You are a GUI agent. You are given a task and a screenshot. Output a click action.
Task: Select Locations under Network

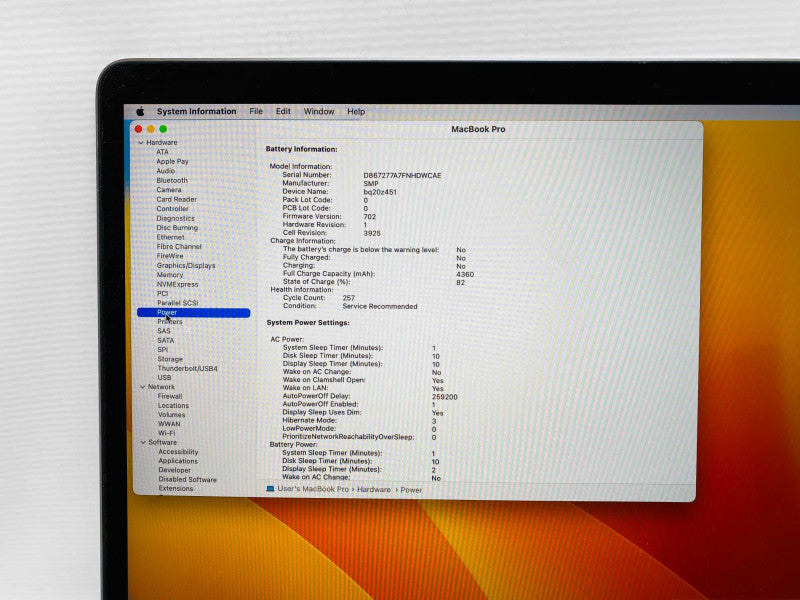(173, 405)
